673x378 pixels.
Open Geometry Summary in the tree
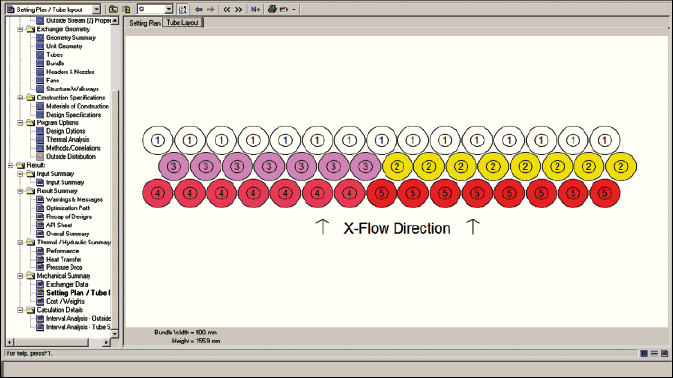pos(71,38)
